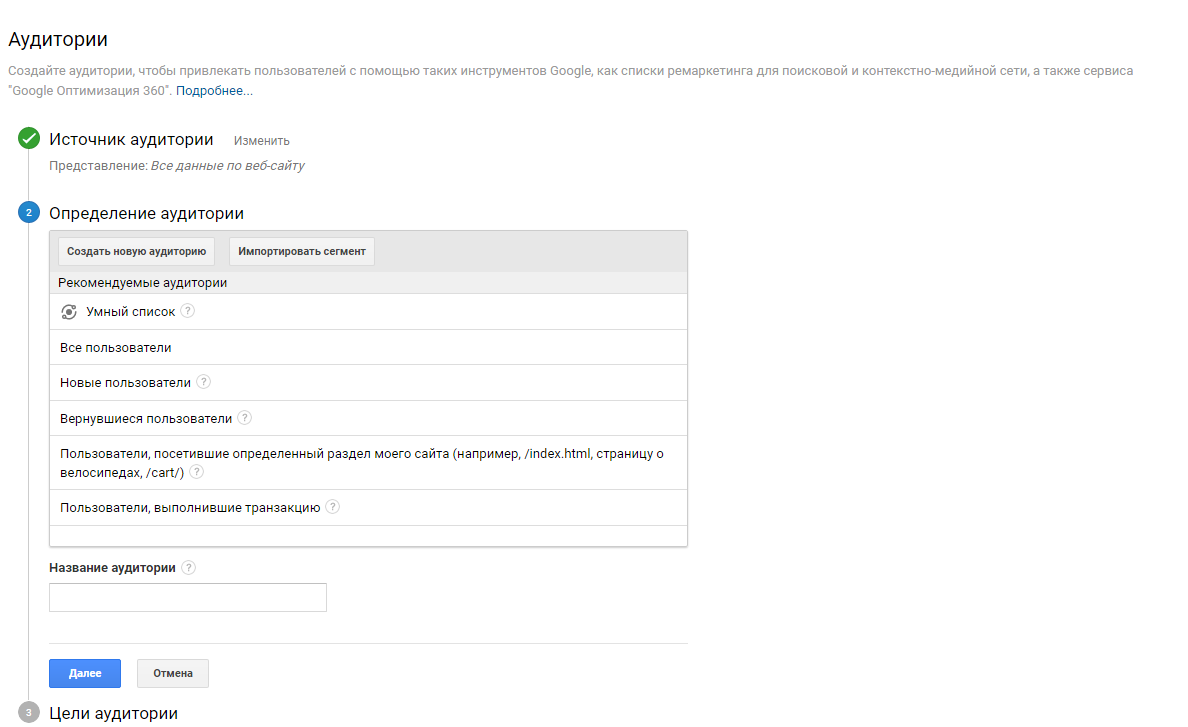Click help icon next to Умный список
Image resolution: width=1188 pixels, height=727 pixels.
(x=188, y=311)
